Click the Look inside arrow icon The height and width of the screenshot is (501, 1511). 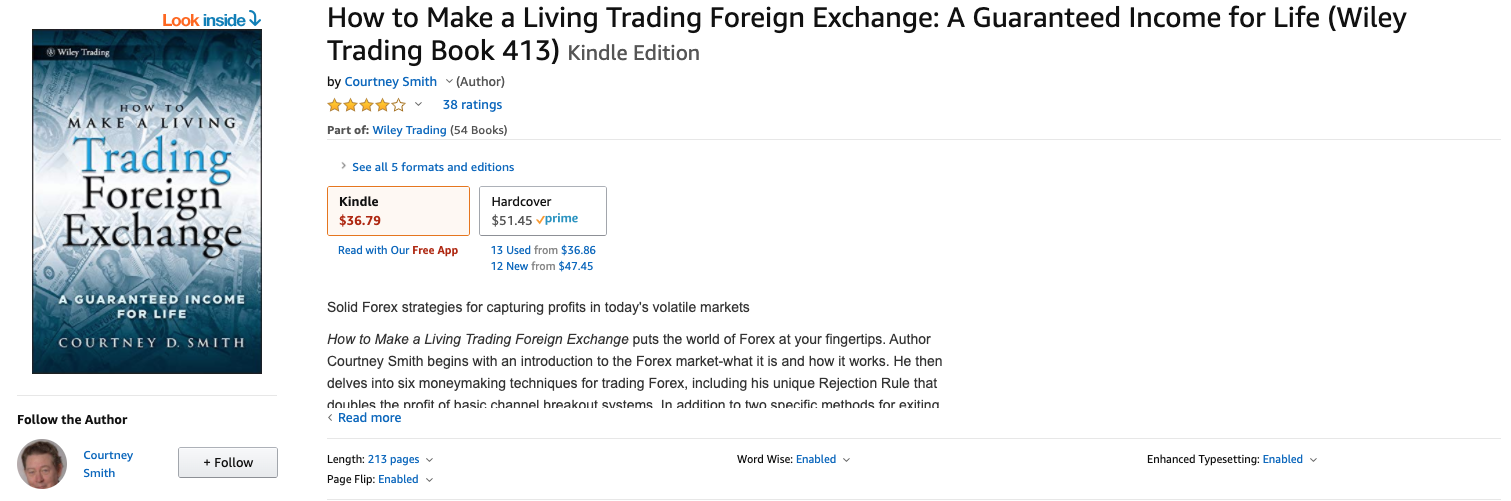(255, 18)
